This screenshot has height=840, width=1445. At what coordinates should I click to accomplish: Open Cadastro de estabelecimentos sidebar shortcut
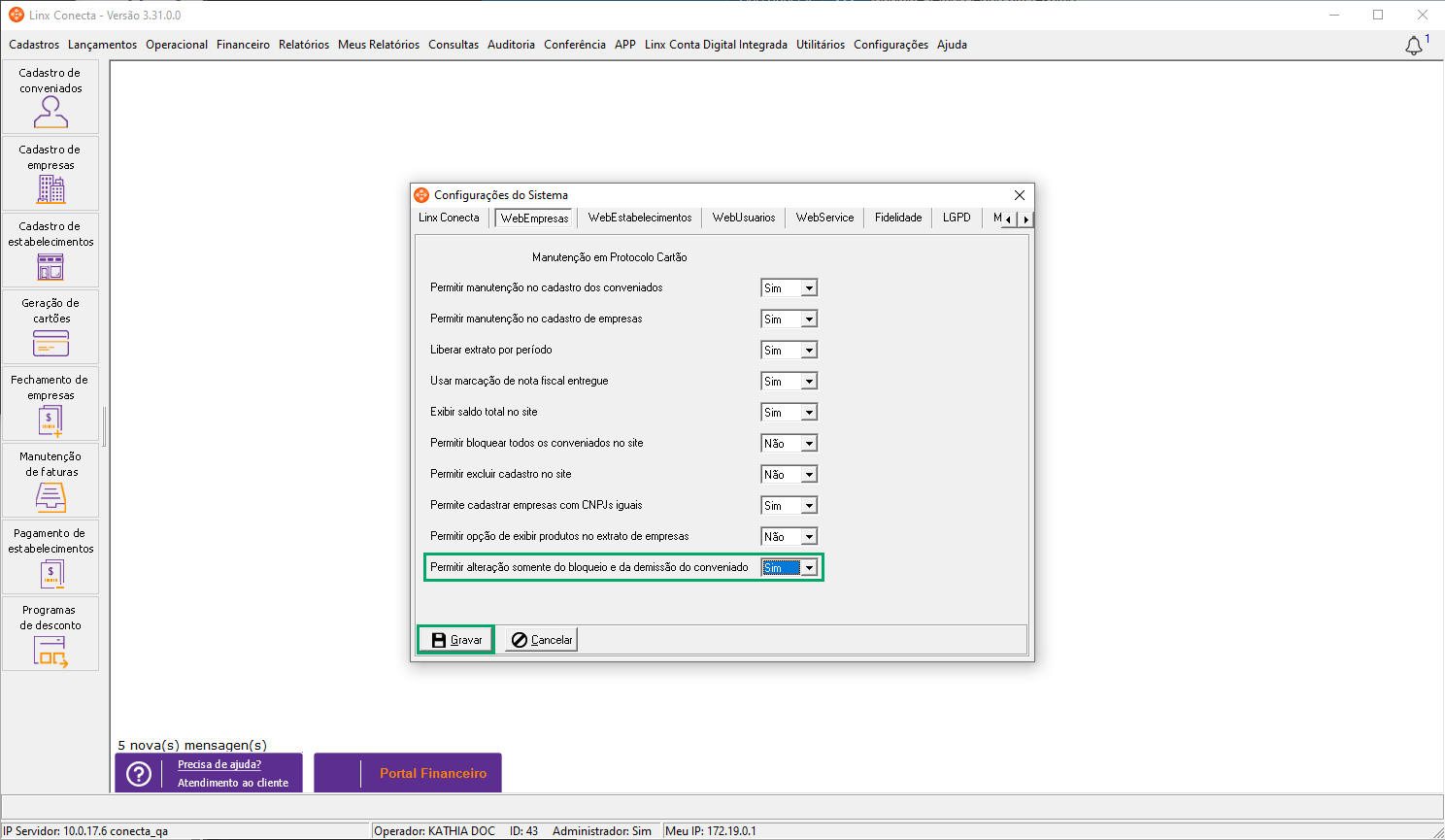coord(50,251)
